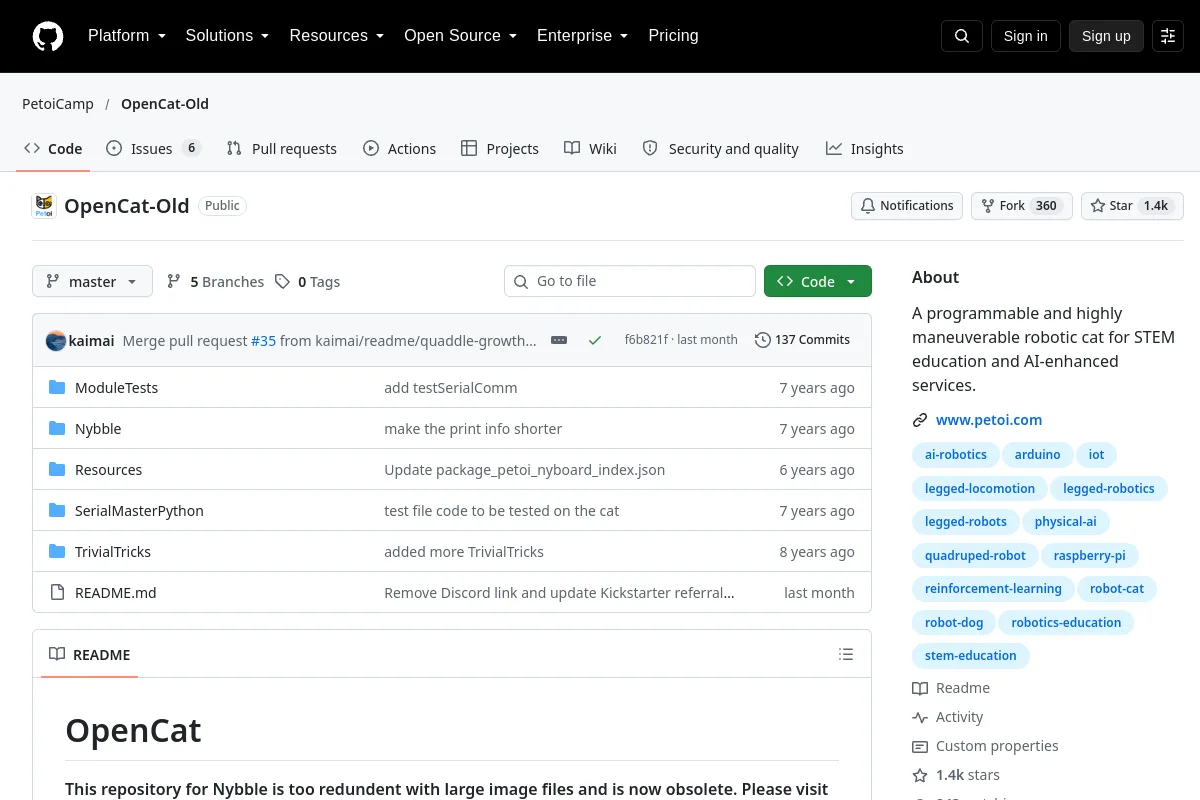Select the legged-locomotion topic tag
The image size is (1200, 800).
(980, 489)
